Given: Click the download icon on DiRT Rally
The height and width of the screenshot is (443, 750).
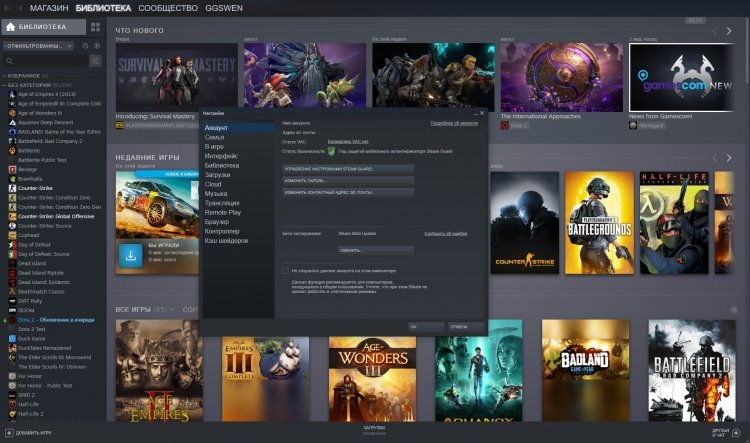Looking at the screenshot, I should tap(131, 256).
